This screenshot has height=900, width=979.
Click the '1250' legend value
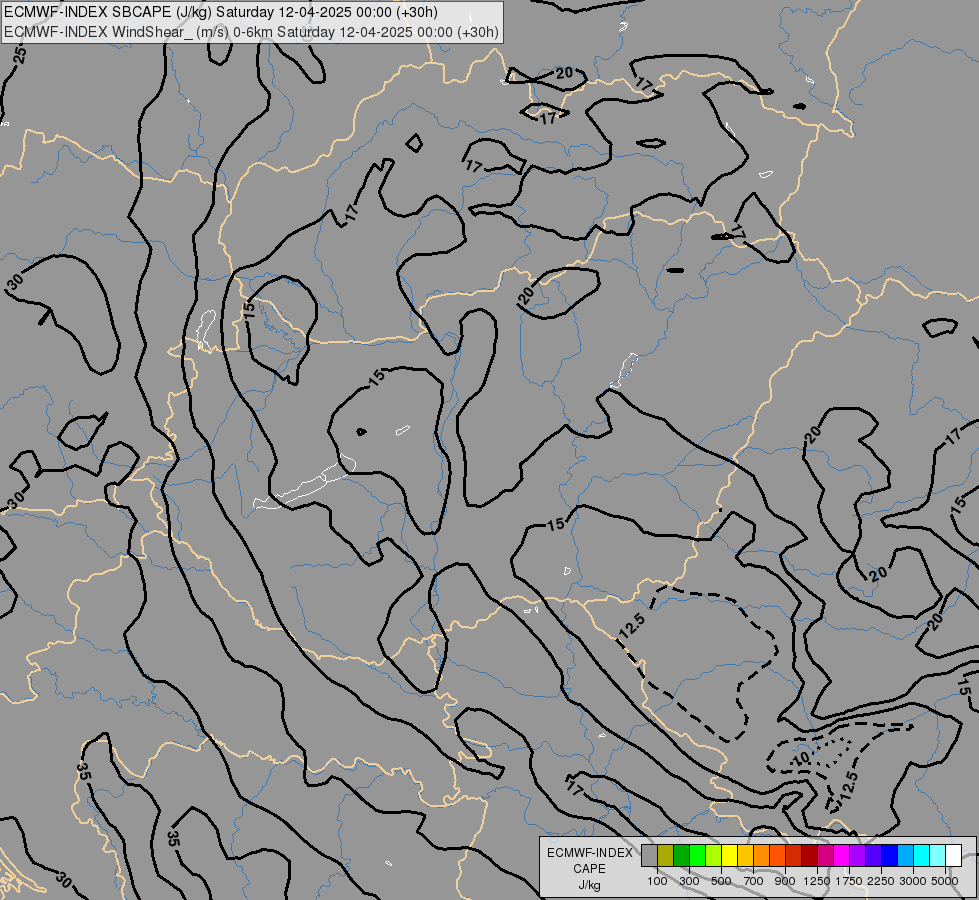point(817,881)
